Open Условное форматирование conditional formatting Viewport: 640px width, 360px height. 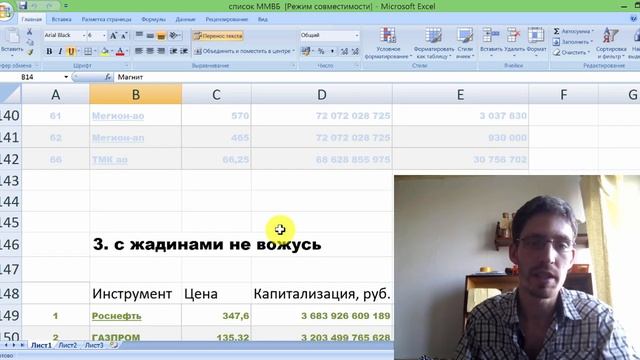coord(388,43)
